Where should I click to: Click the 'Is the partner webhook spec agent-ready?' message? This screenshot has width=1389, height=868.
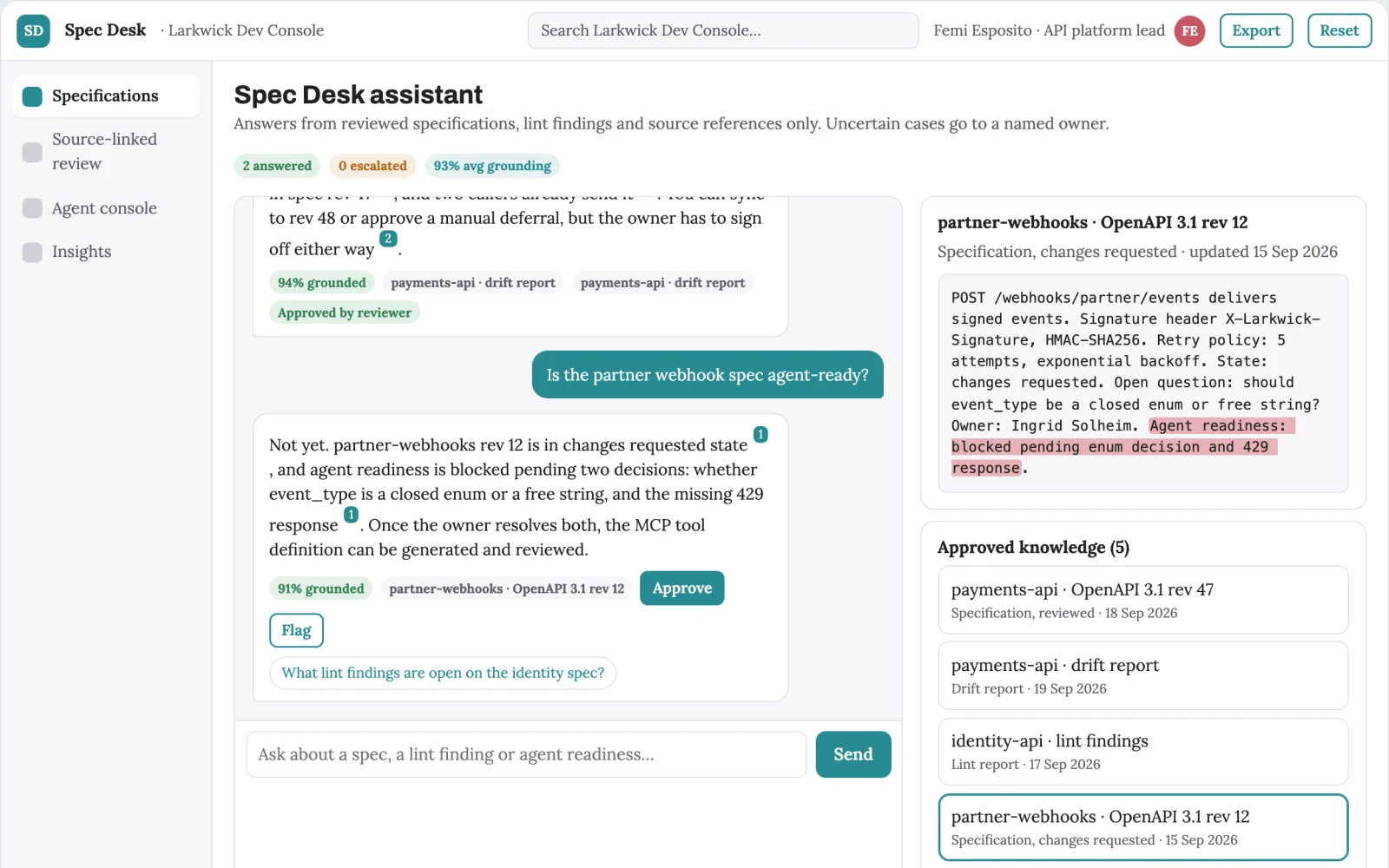(x=708, y=375)
